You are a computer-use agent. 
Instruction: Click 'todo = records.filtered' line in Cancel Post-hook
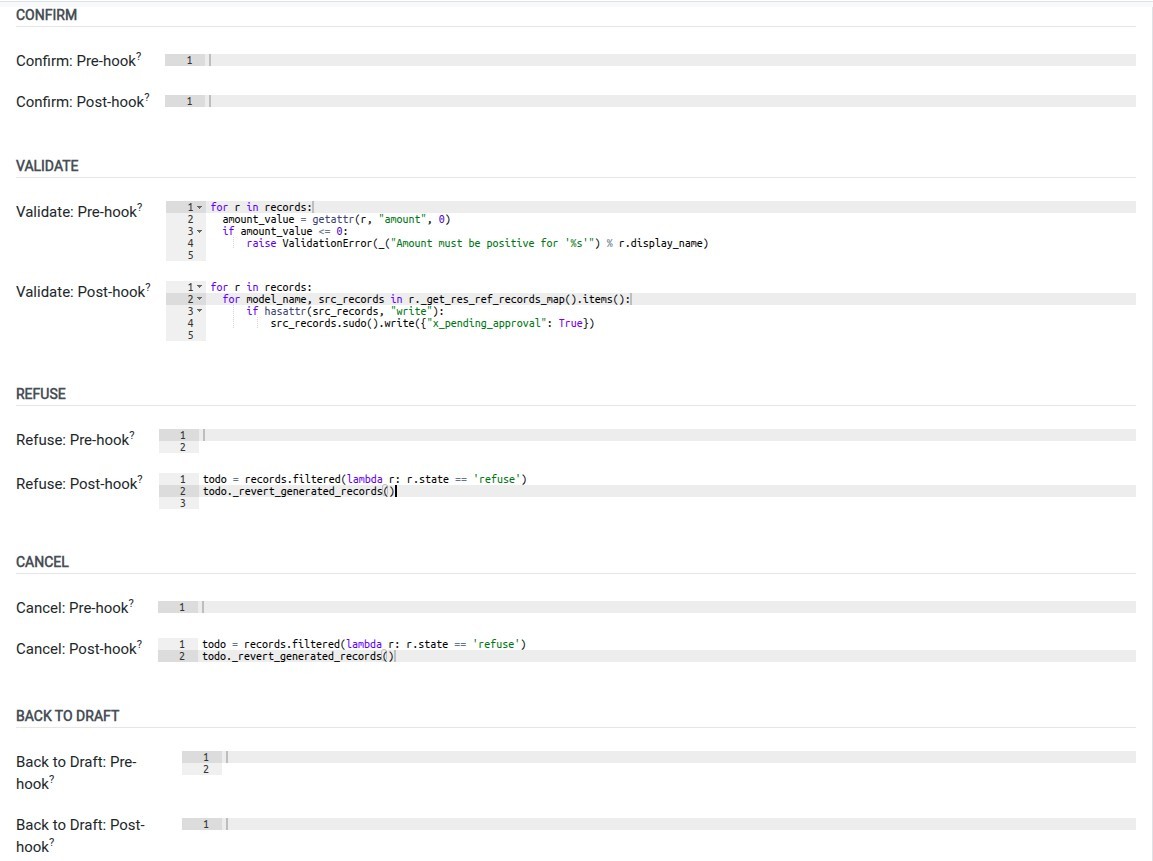pyautogui.click(x=364, y=644)
